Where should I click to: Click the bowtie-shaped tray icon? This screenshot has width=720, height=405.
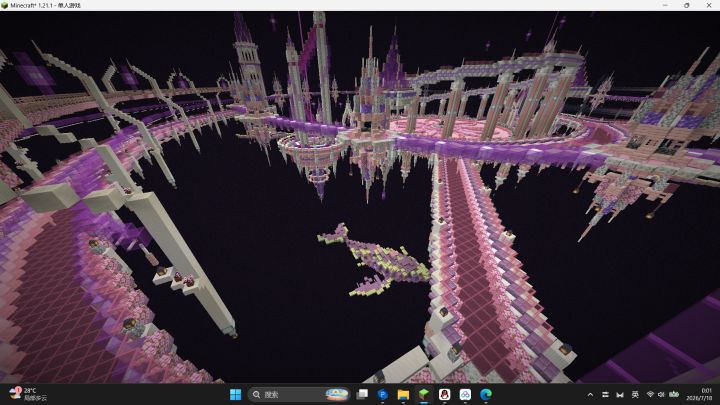[x=620, y=394]
